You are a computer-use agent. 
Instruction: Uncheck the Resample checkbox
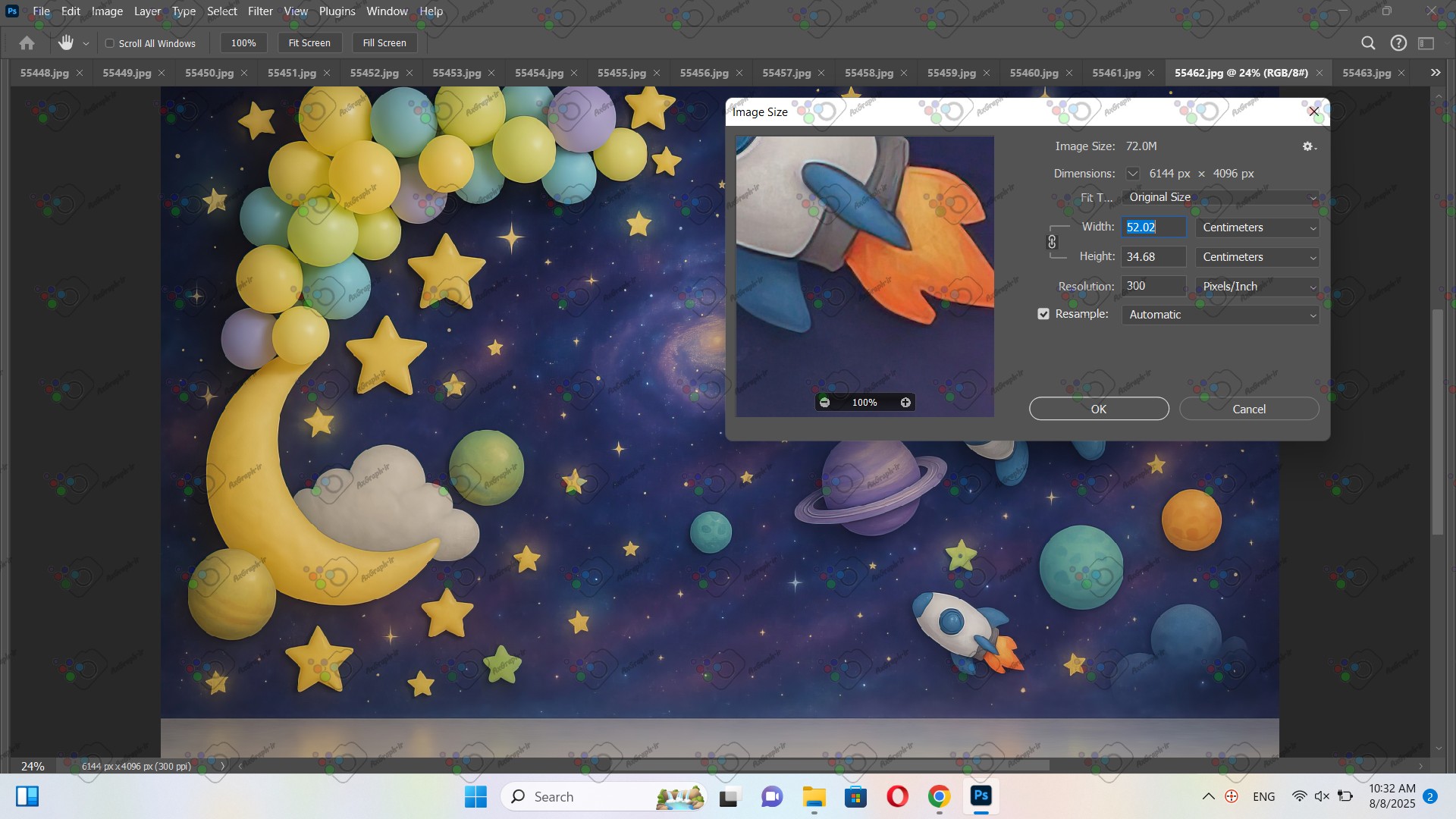point(1043,314)
